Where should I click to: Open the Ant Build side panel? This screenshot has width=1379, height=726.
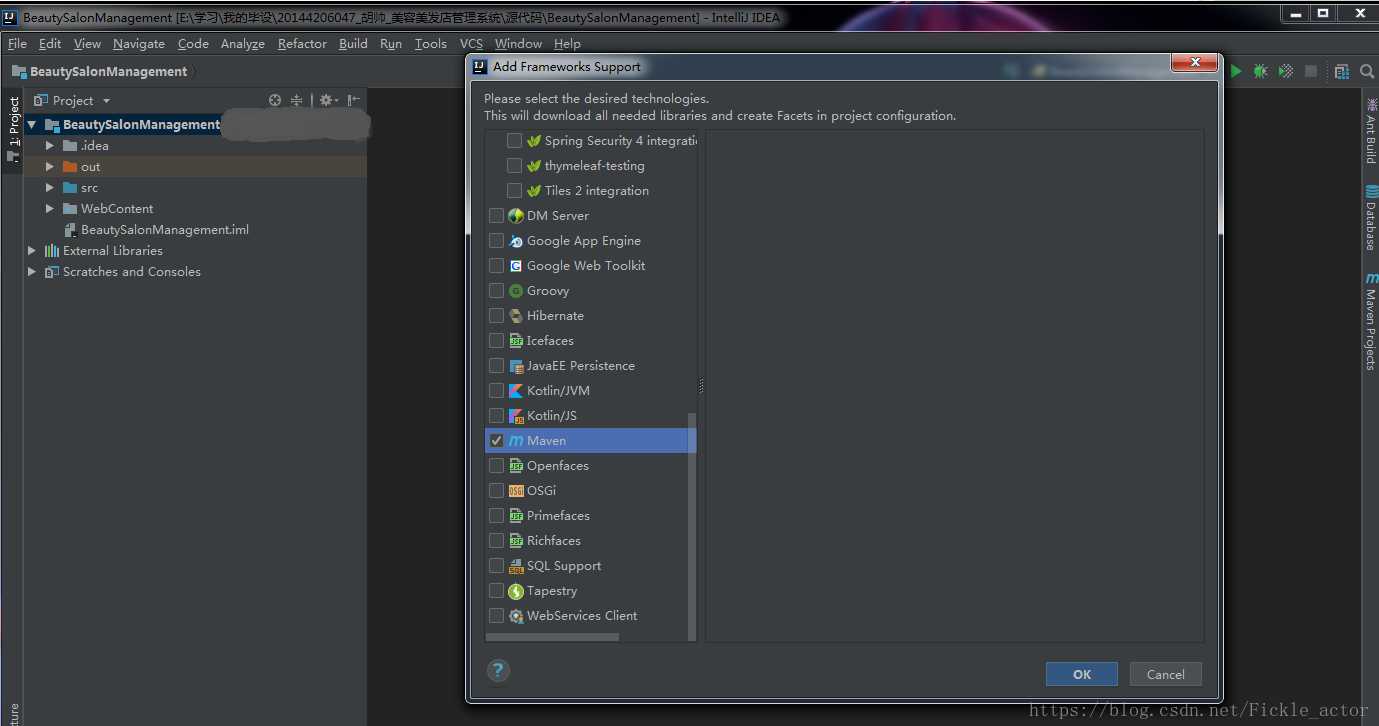[x=1370, y=131]
